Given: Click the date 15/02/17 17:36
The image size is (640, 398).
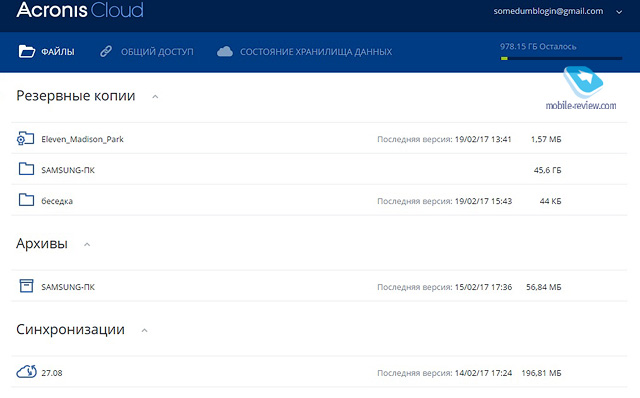Looking at the screenshot, I should [483, 287].
